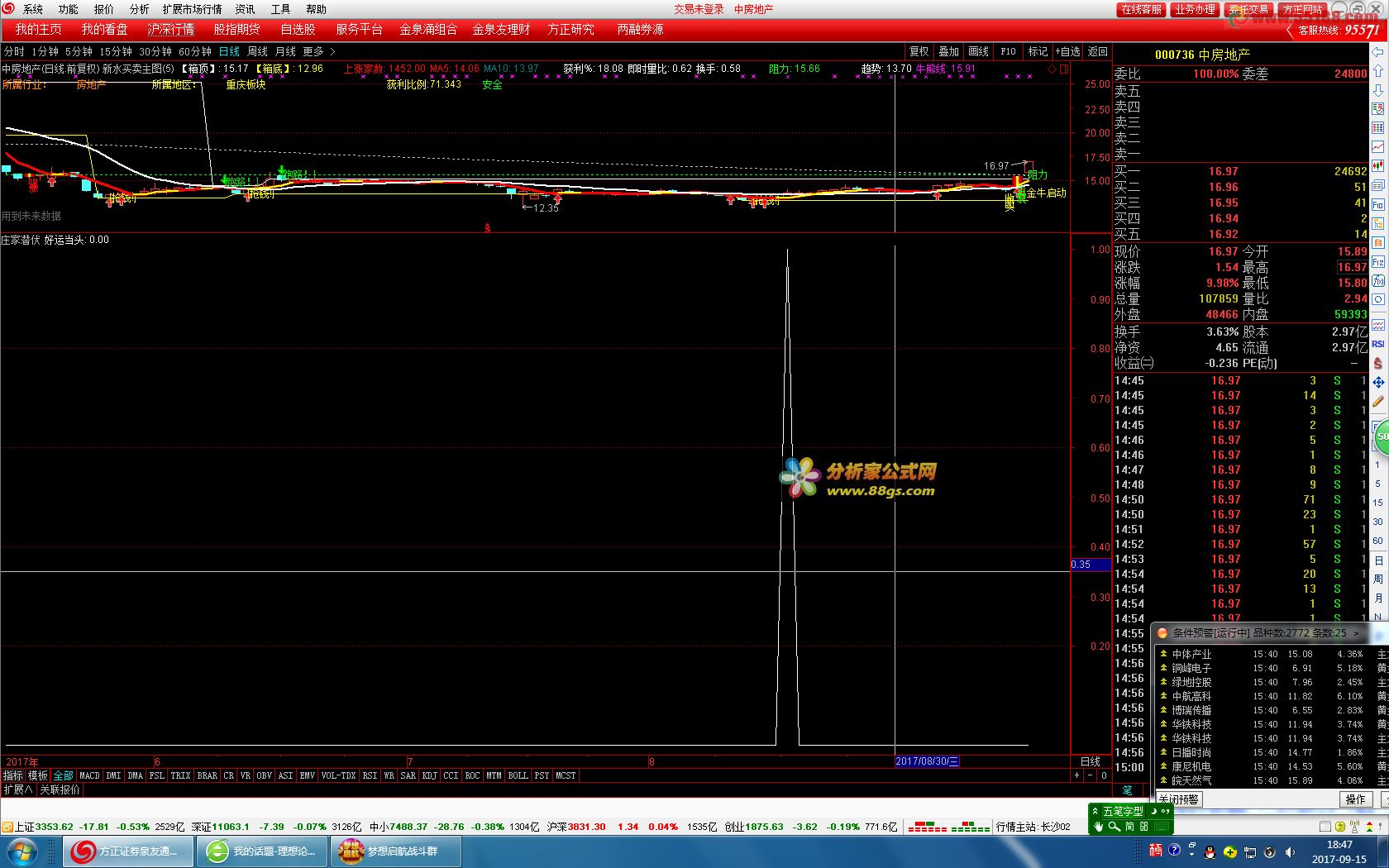The width and height of the screenshot is (1389, 868).
Task: Select the BOLL indicator tab
Action: pos(518,775)
